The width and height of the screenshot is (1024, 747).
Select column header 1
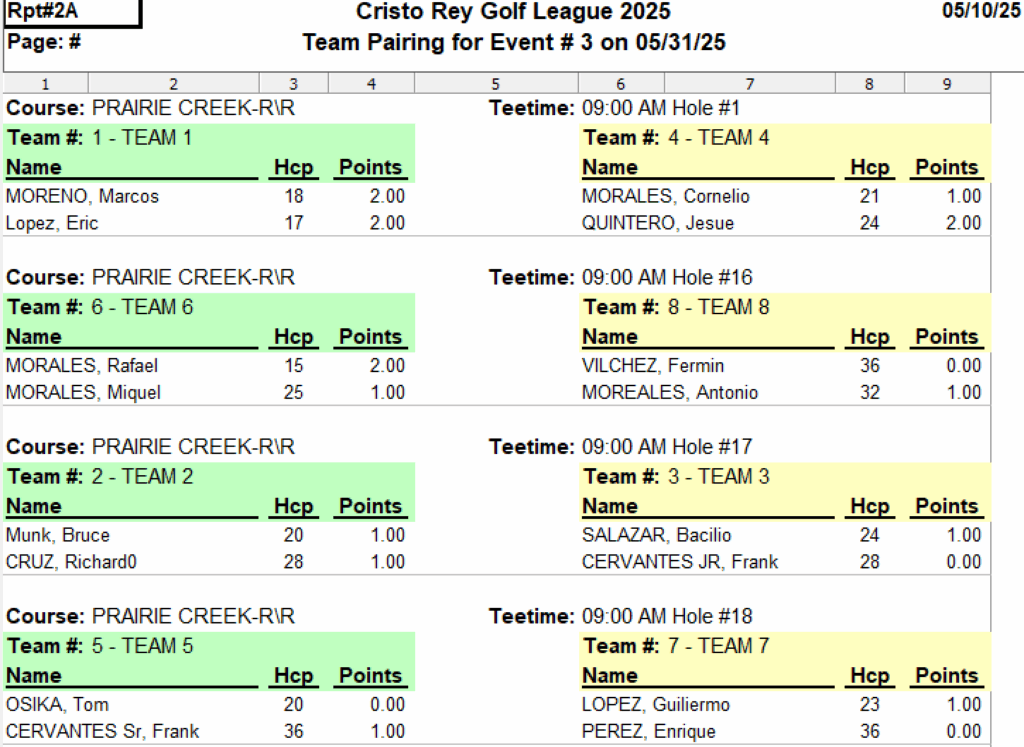pyautogui.click(x=46, y=84)
